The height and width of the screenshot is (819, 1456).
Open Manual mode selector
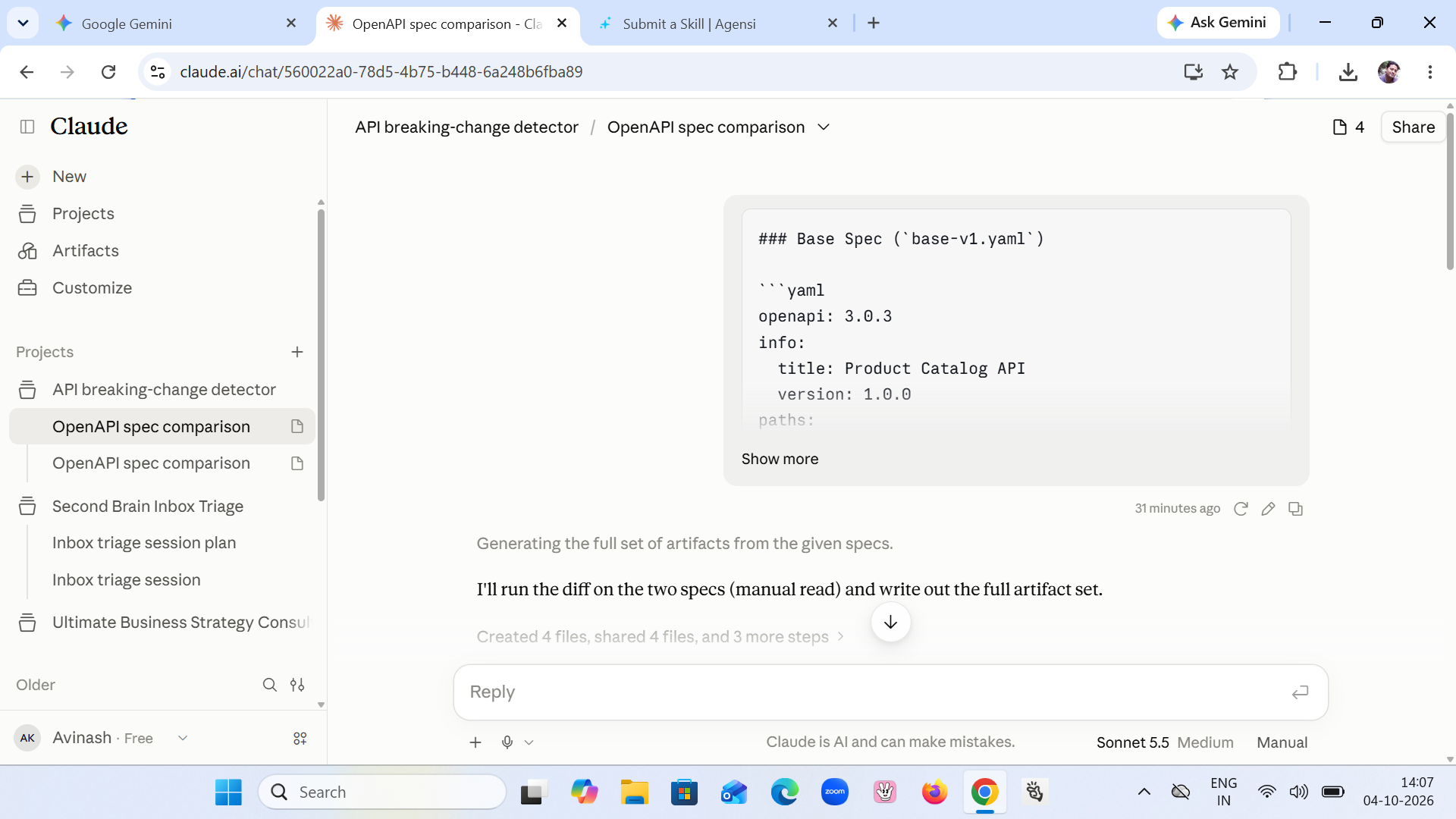tap(1282, 742)
